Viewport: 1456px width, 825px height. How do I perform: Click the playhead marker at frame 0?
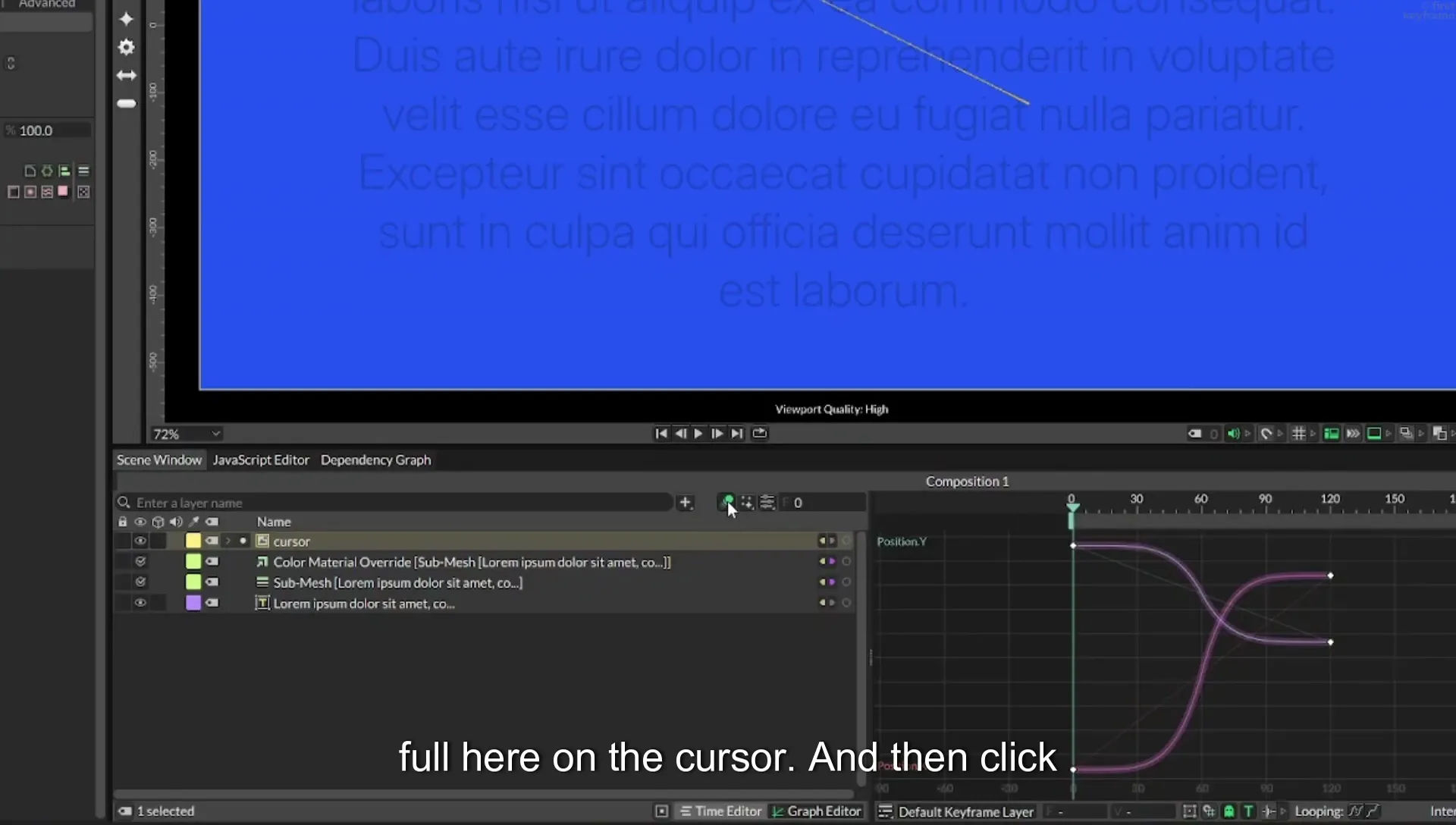(x=1072, y=507)
